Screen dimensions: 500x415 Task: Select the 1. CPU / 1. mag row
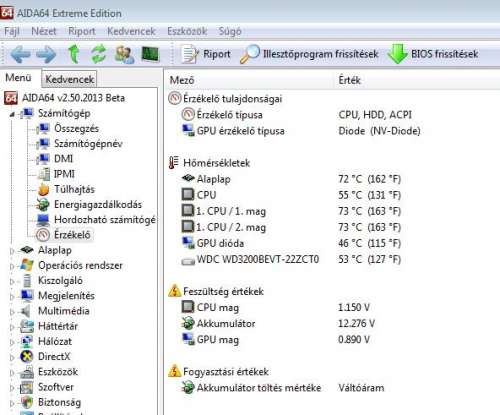coord(291,211)
